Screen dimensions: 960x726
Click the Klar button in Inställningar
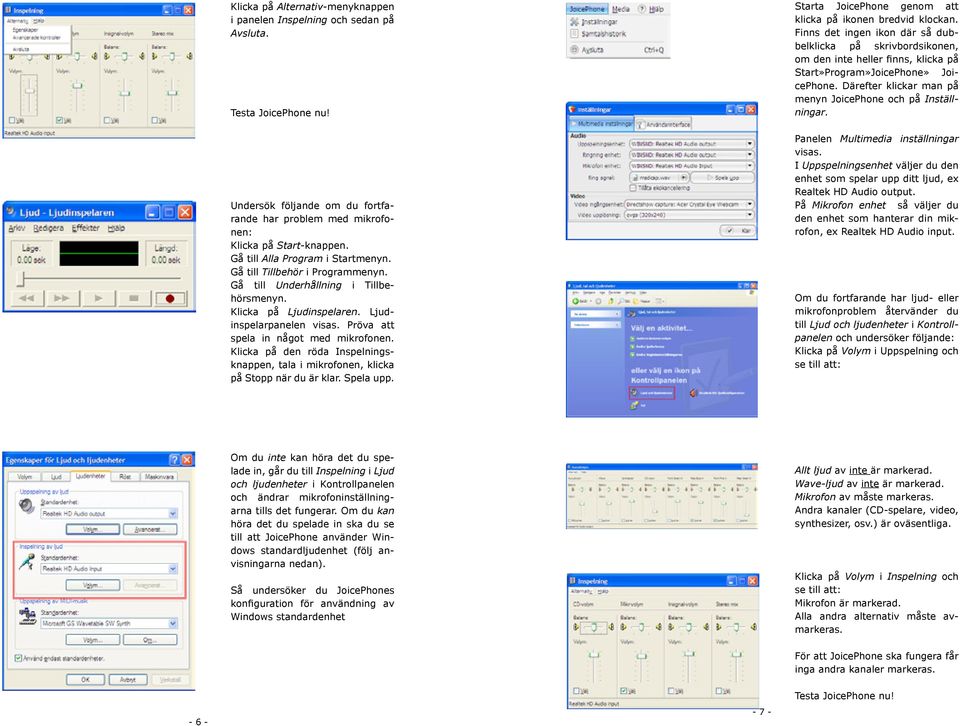tap(737, 231)
